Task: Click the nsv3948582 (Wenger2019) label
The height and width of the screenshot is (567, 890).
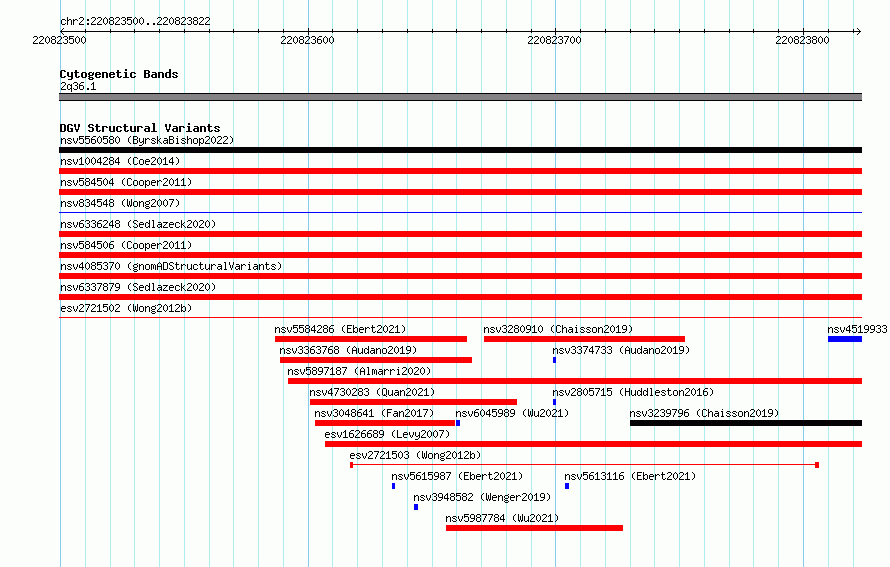Action: coord(482,497)
